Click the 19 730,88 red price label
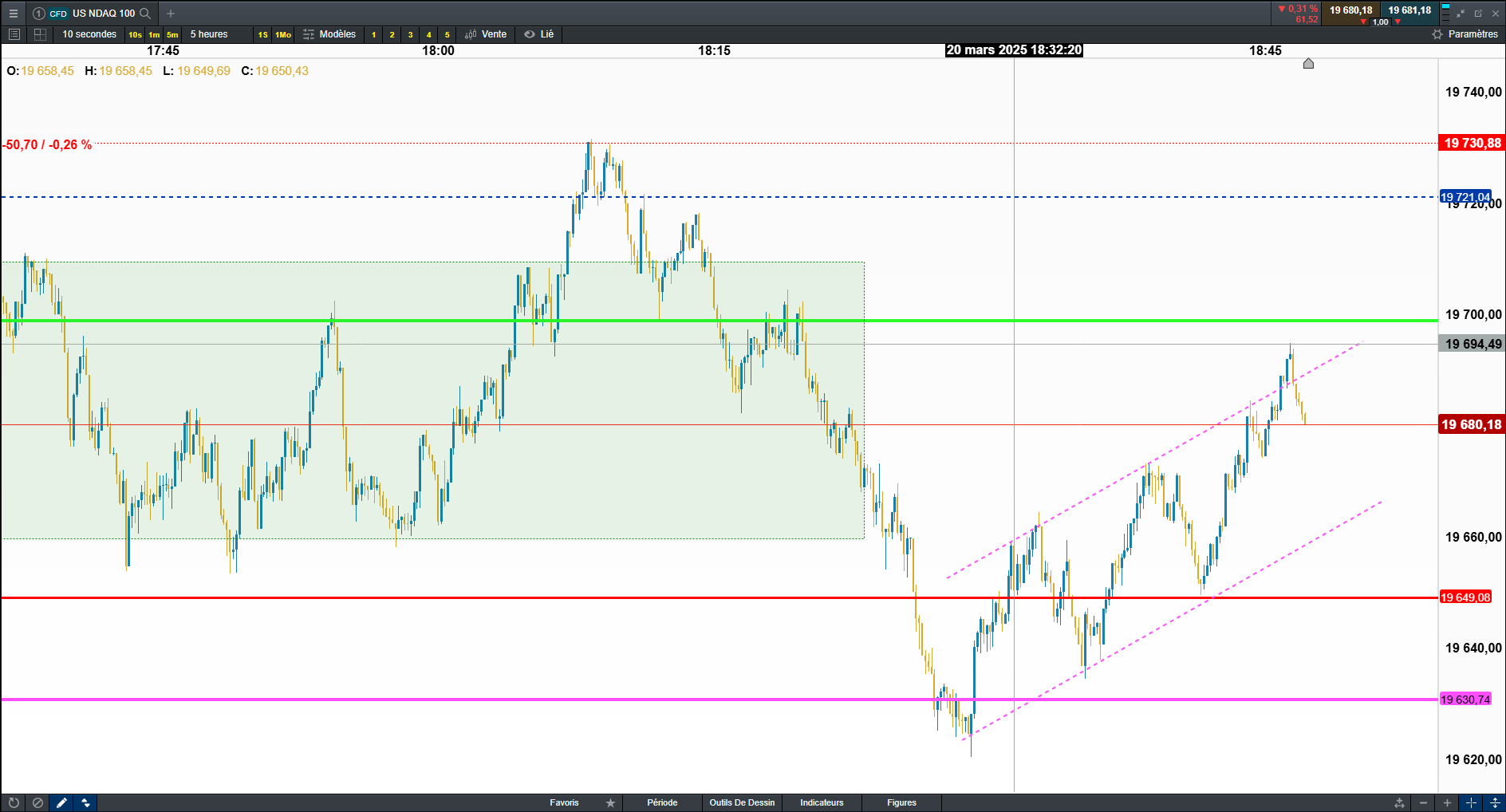Image resolution: width=1506 pixels, height=812 pixels. click(1472, 143)
